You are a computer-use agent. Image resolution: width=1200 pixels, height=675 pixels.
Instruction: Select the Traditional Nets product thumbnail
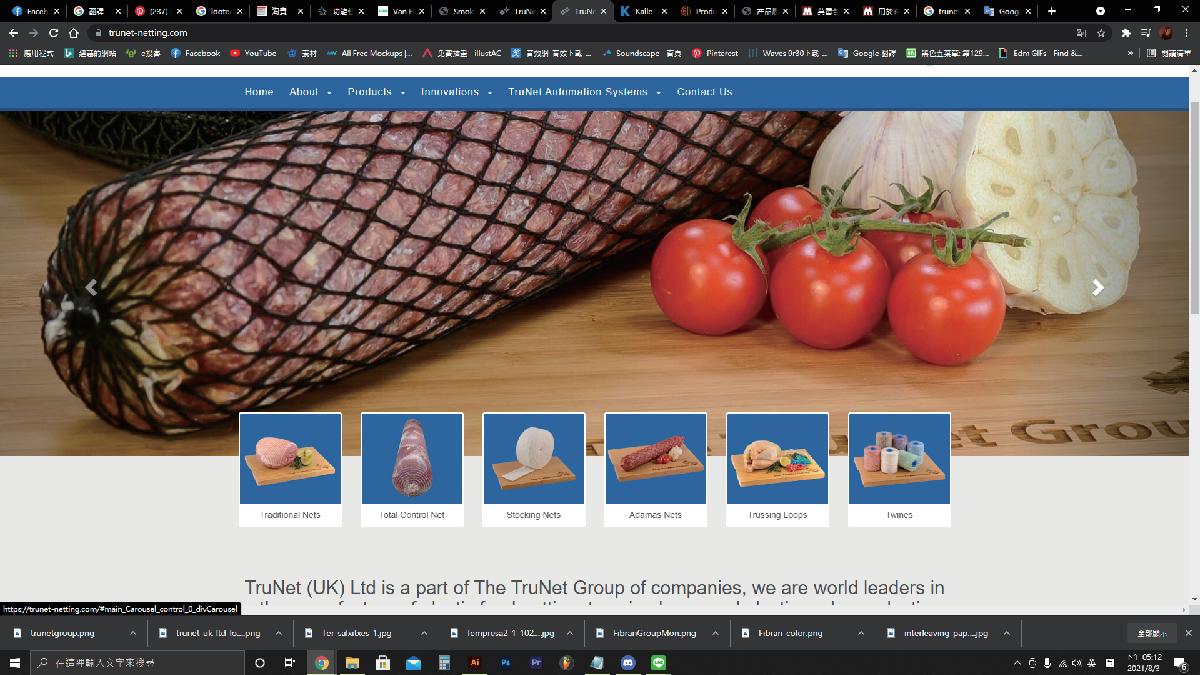tap(290, 468)
